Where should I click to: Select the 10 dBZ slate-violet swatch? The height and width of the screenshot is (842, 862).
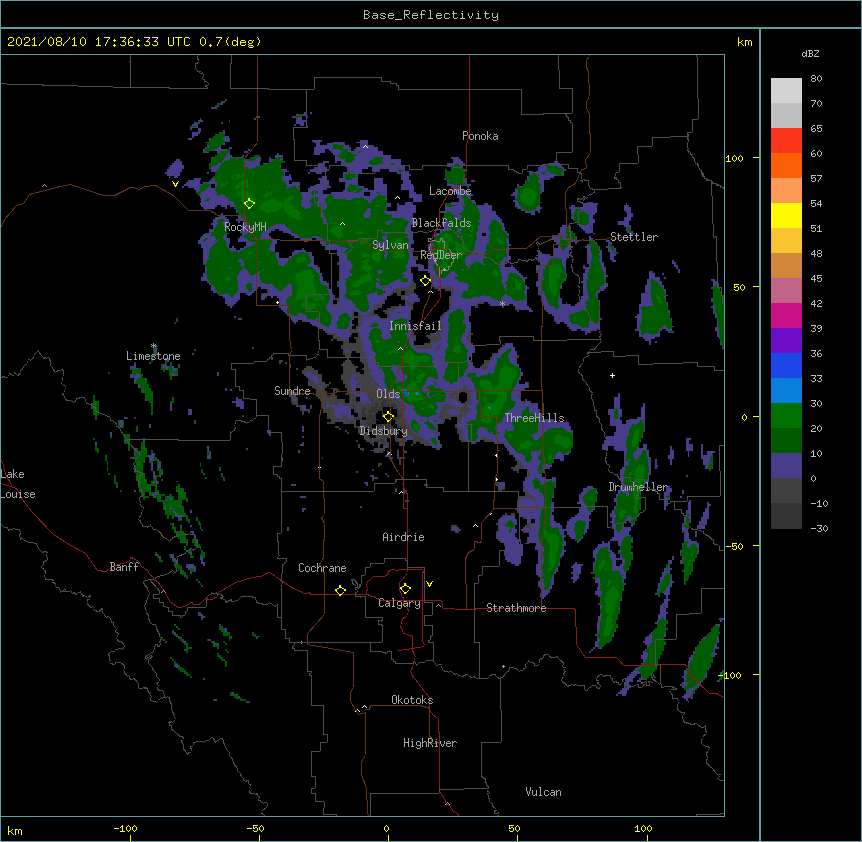[x=786, y=466]
